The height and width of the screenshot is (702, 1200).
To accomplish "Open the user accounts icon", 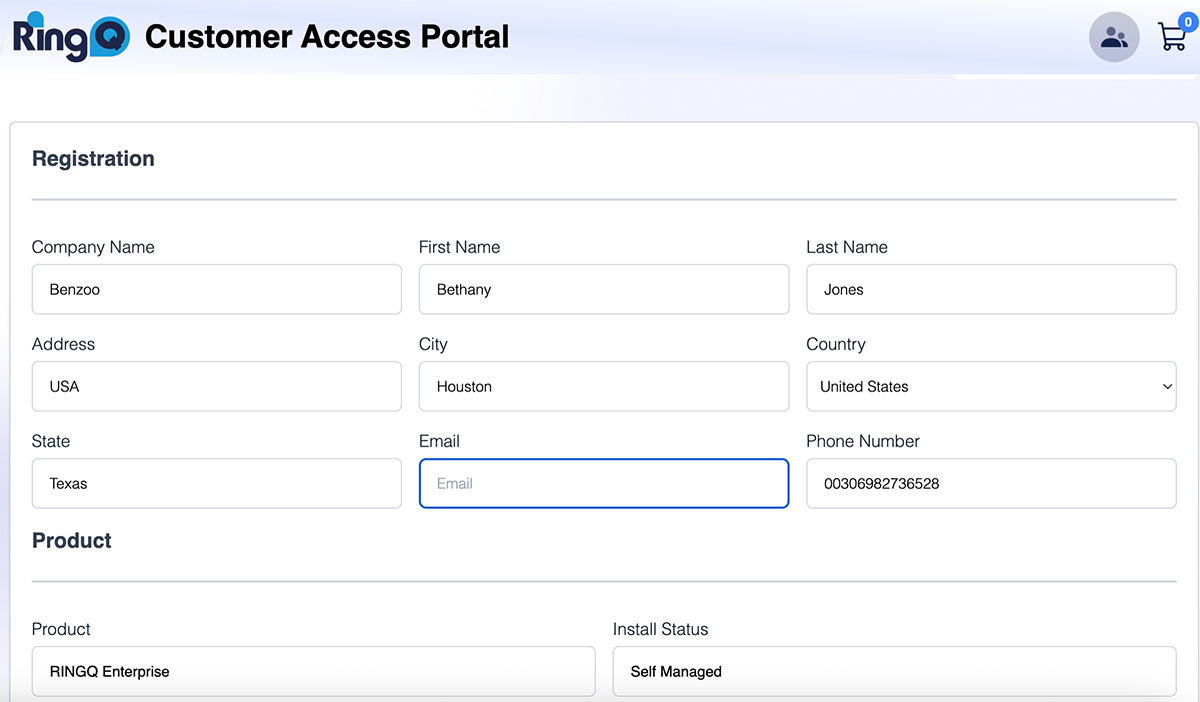I will (1113, 38).
